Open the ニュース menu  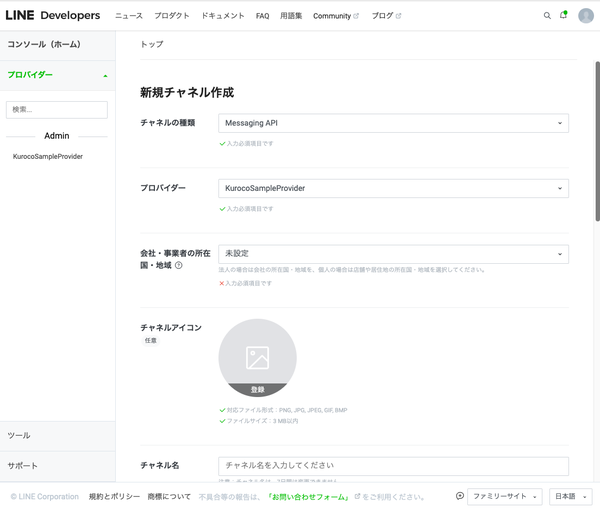(129, 16)
